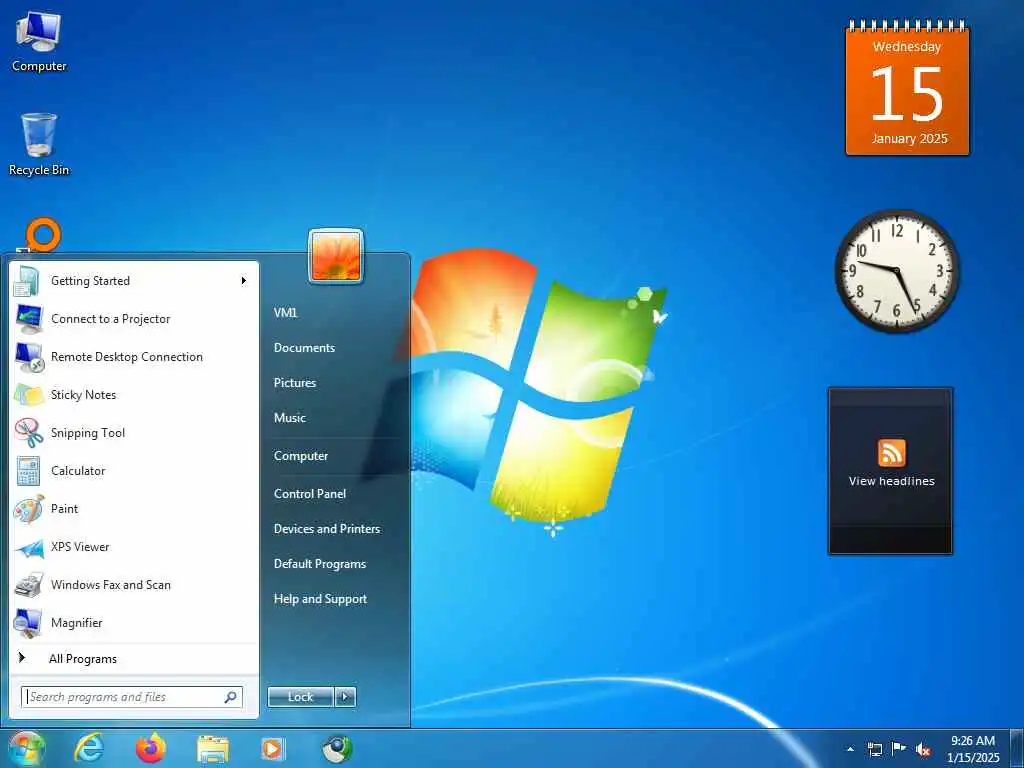1024x768 pixels.
Task: Open Windows Explorer folder in taskbar
Action: [213, 748]
